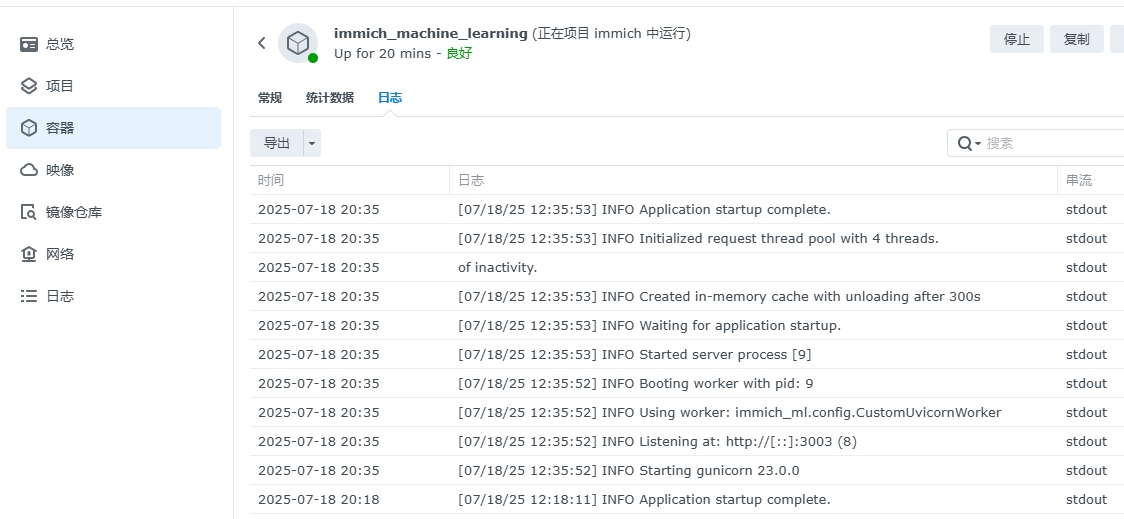The height and width of the screenshot is (519, 1124).
Task: Open 网络 in the sidebar menu
Action: point(113,254)
